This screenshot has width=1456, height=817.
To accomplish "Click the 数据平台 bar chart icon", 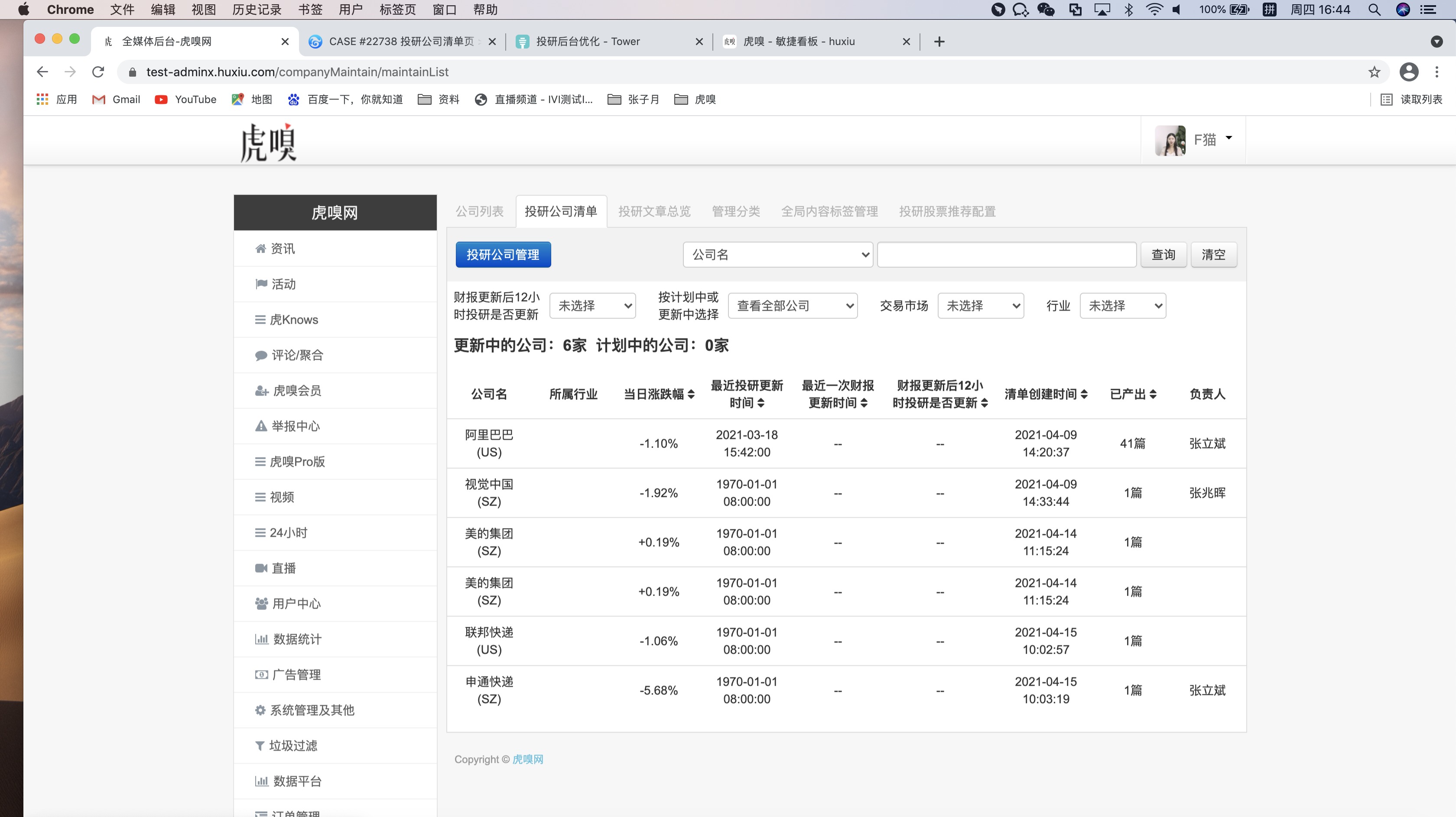I will [261, 781].
